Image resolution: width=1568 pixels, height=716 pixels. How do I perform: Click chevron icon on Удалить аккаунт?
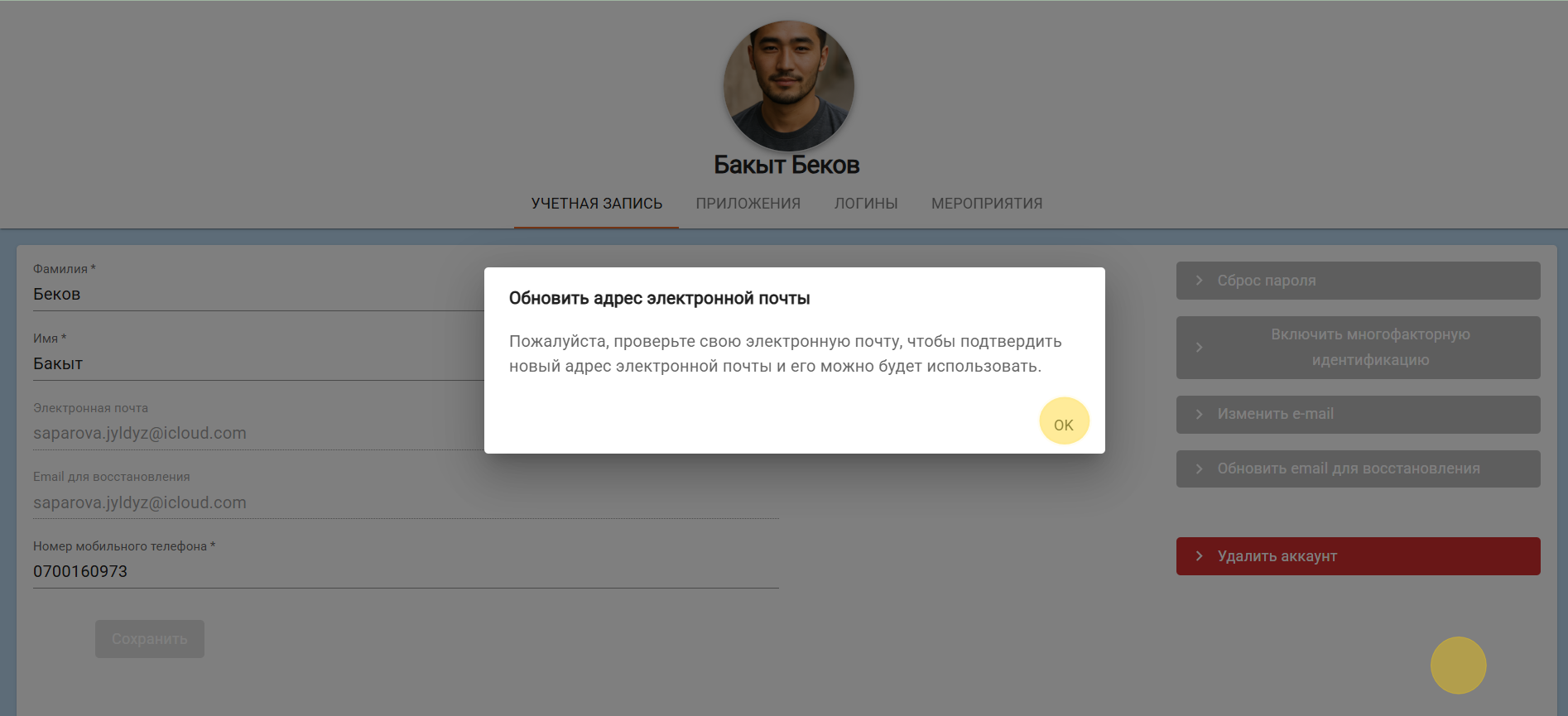(1199, 556)
